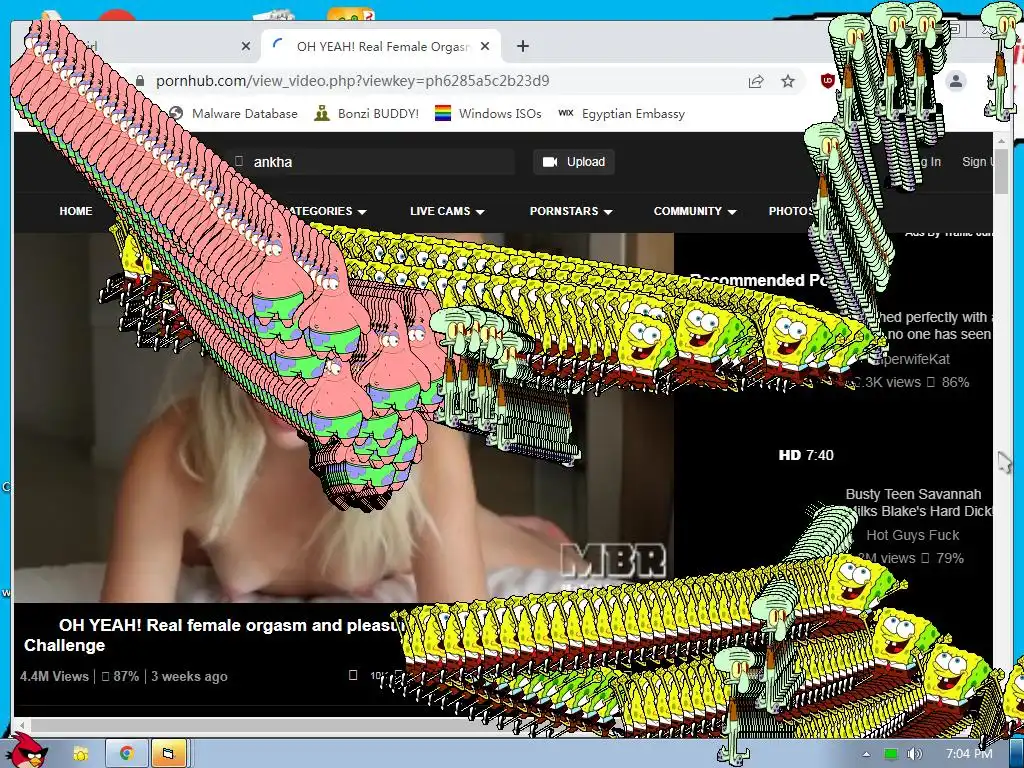The height and width of the screenshot is (768, 1024).
Task: Click the '3 weeks ago' upload date
Action: tap(189, 677)
